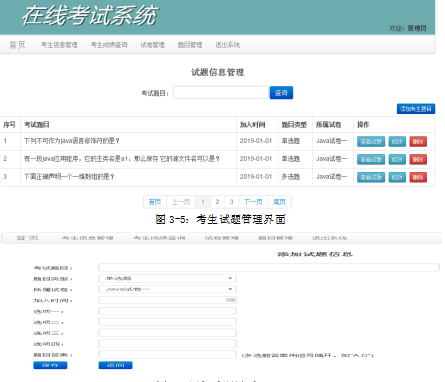Click the blue 保存 button
Screen dimensions: 445x382
[50, 365]
